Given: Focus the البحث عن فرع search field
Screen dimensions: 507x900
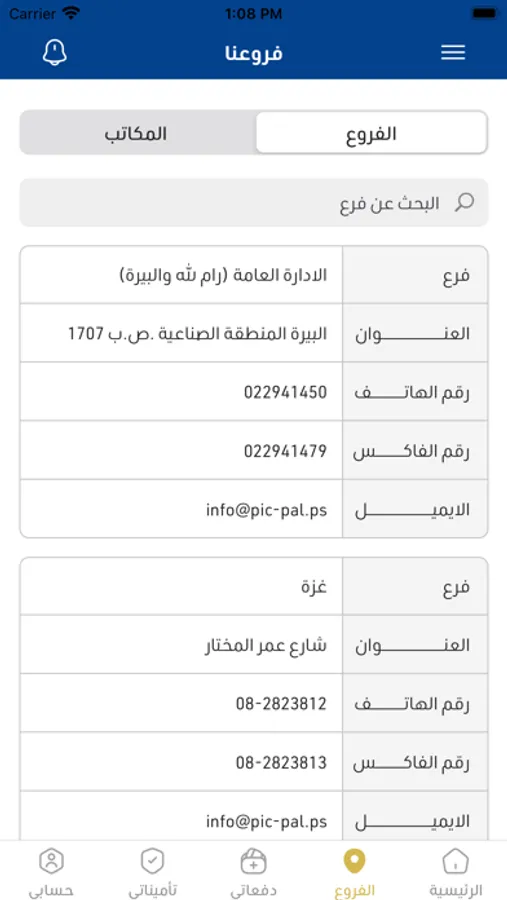Looking at the screenshot, I should click(254, 203).
